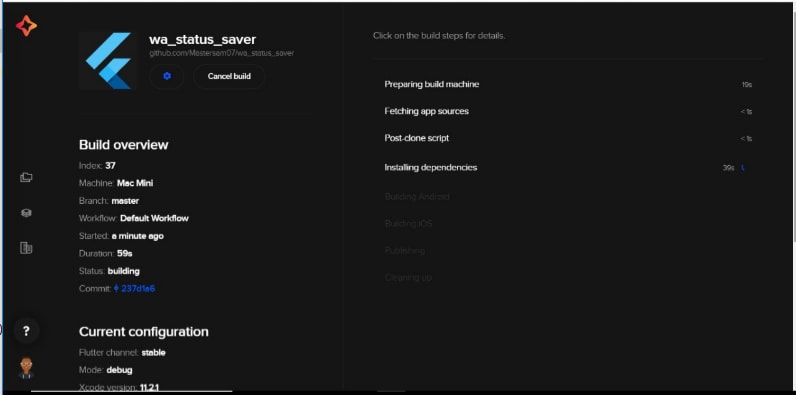The height and width of the screenshot is (395, 796).
Task: Open the user avatar profile menu
Action: click(x=26, y=368)
